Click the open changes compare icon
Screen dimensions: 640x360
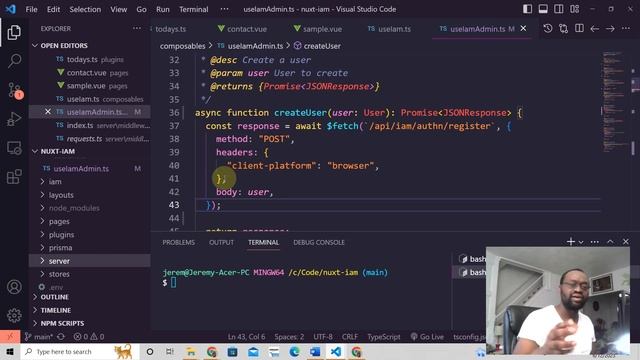click(x=564, y=29)
